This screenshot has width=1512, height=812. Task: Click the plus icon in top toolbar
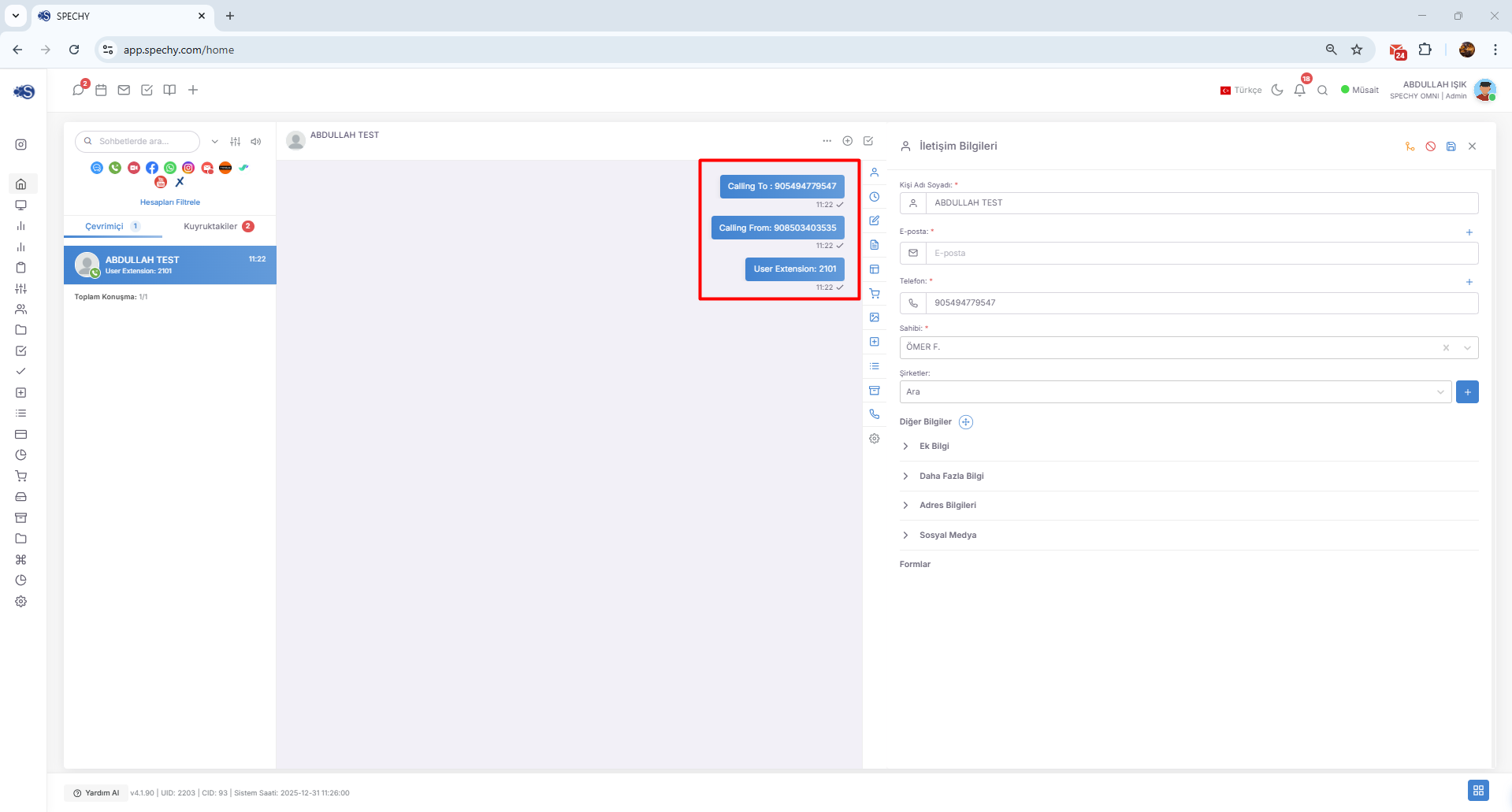pyautogui.click(x=193, y=90)
